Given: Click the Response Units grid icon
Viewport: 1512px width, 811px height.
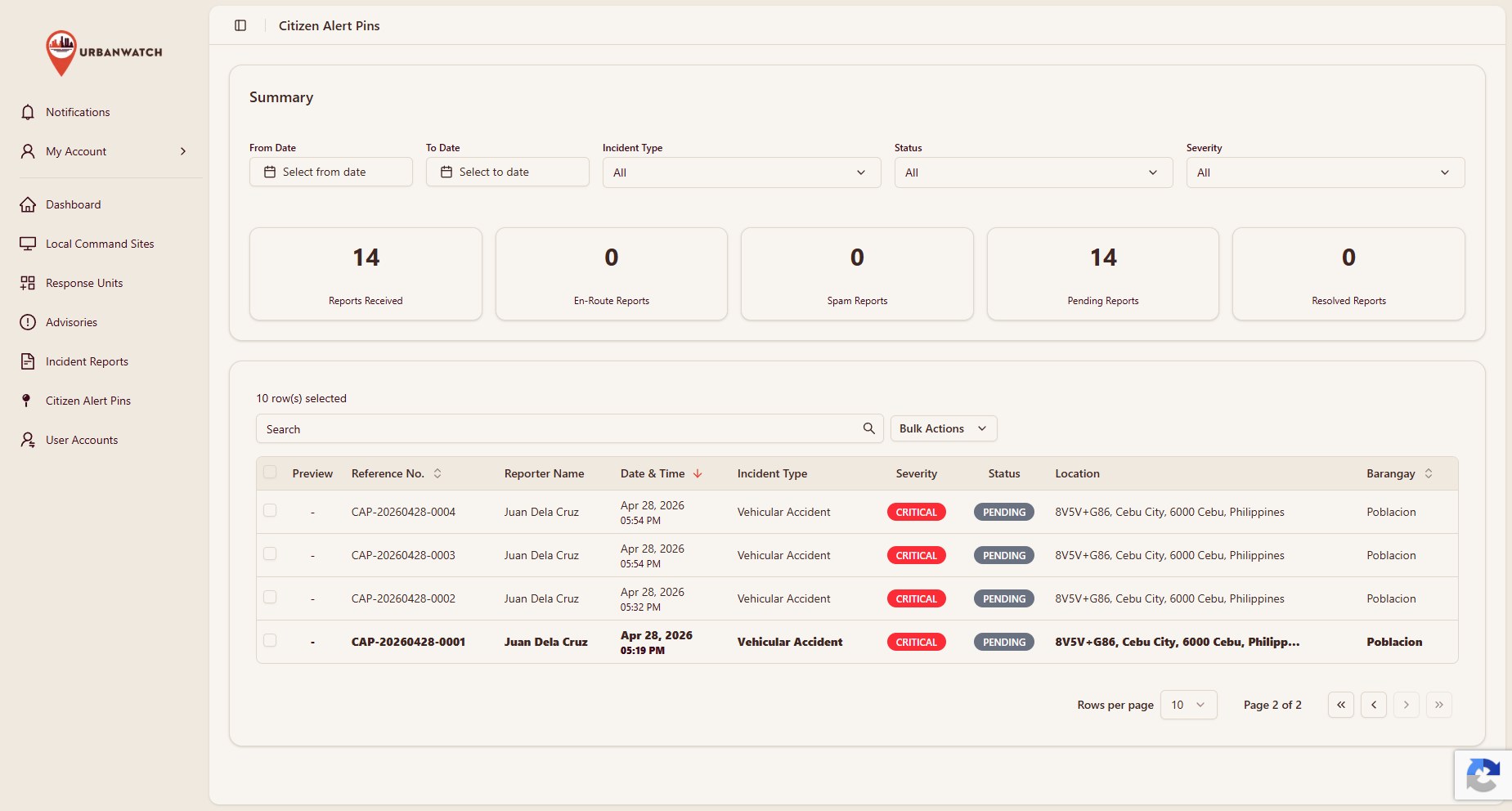Looking at the screenshot, I should coord(28,283).
